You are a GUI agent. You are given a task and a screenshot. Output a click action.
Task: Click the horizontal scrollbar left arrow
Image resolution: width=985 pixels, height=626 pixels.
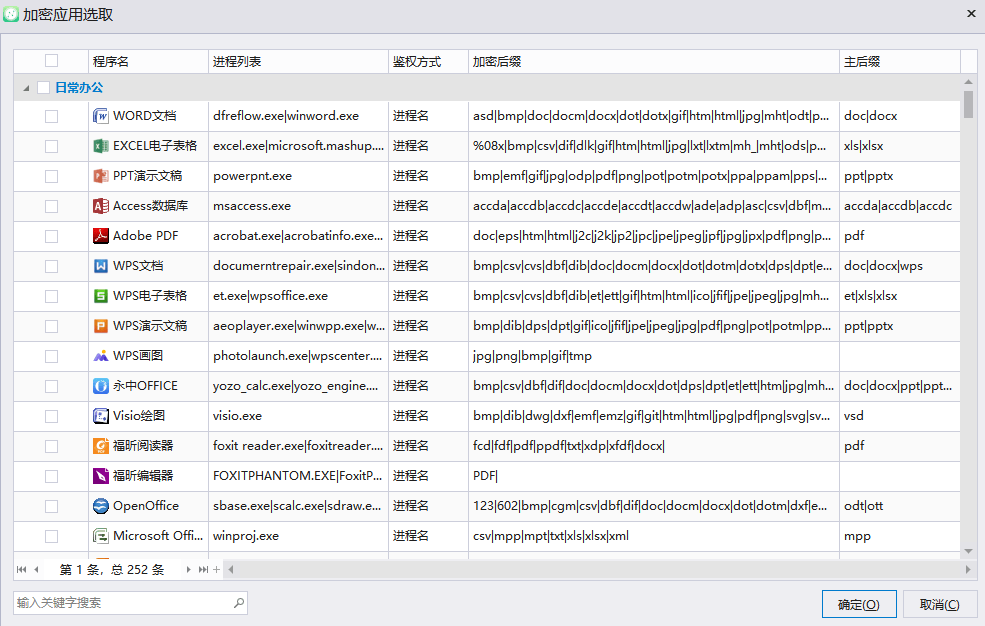click(x=231, y=569)
